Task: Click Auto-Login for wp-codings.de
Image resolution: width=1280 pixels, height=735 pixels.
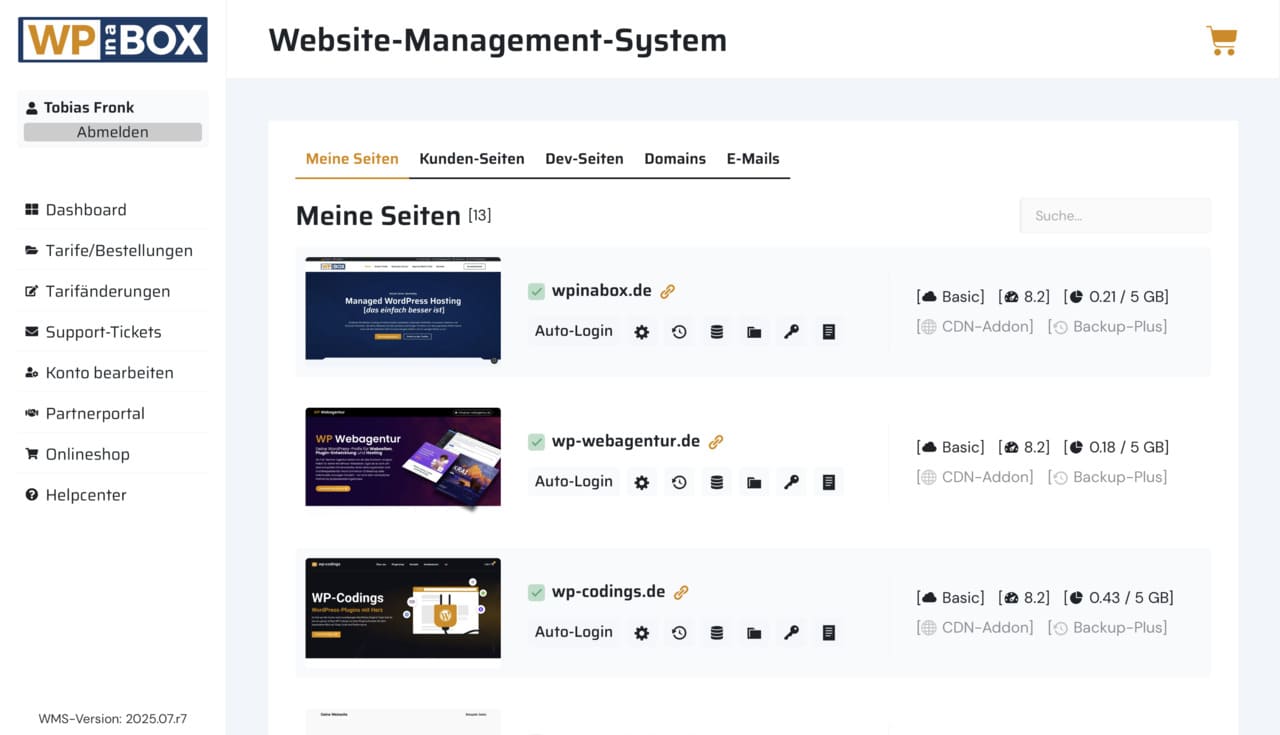Action: coord(574,632)
